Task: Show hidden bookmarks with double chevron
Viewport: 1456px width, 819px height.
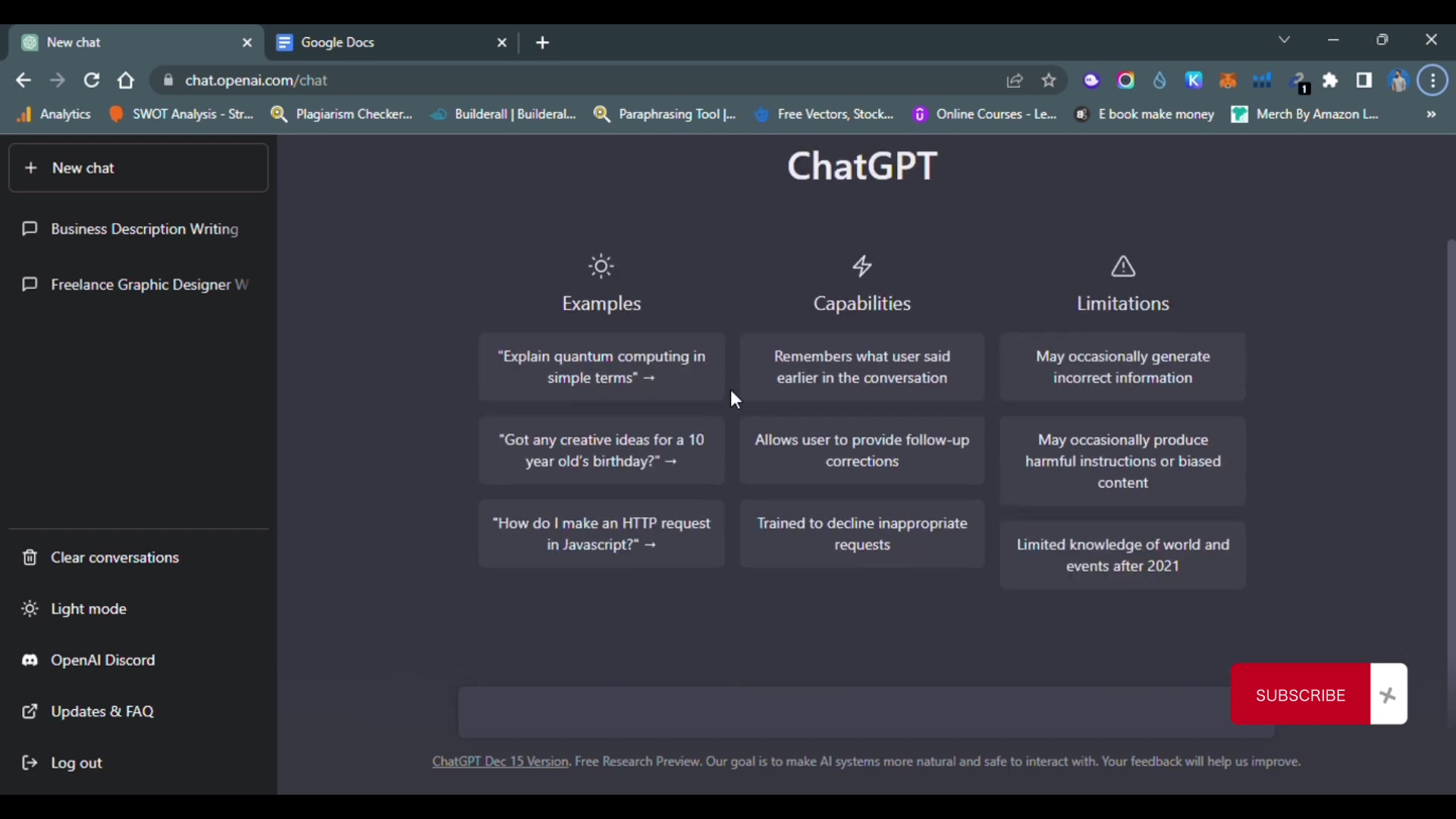Action: tap(1432, 115)
